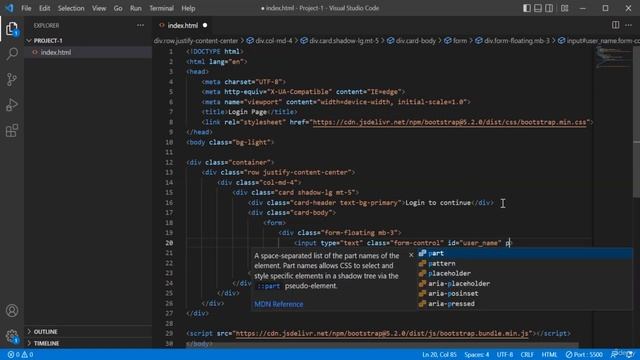Open the Accounts icon in activity bar

click(x=12, y=311)
